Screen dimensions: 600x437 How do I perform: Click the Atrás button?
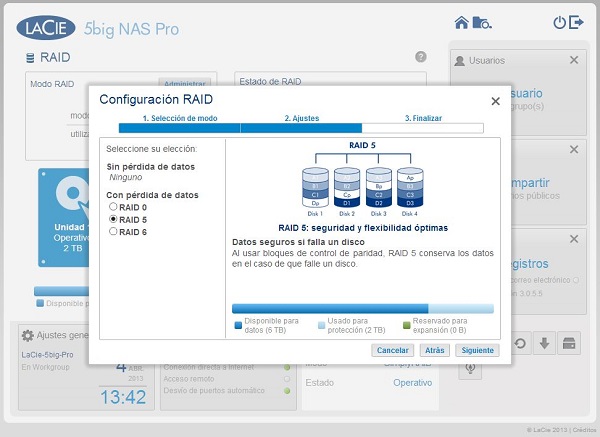coord(435,350)
